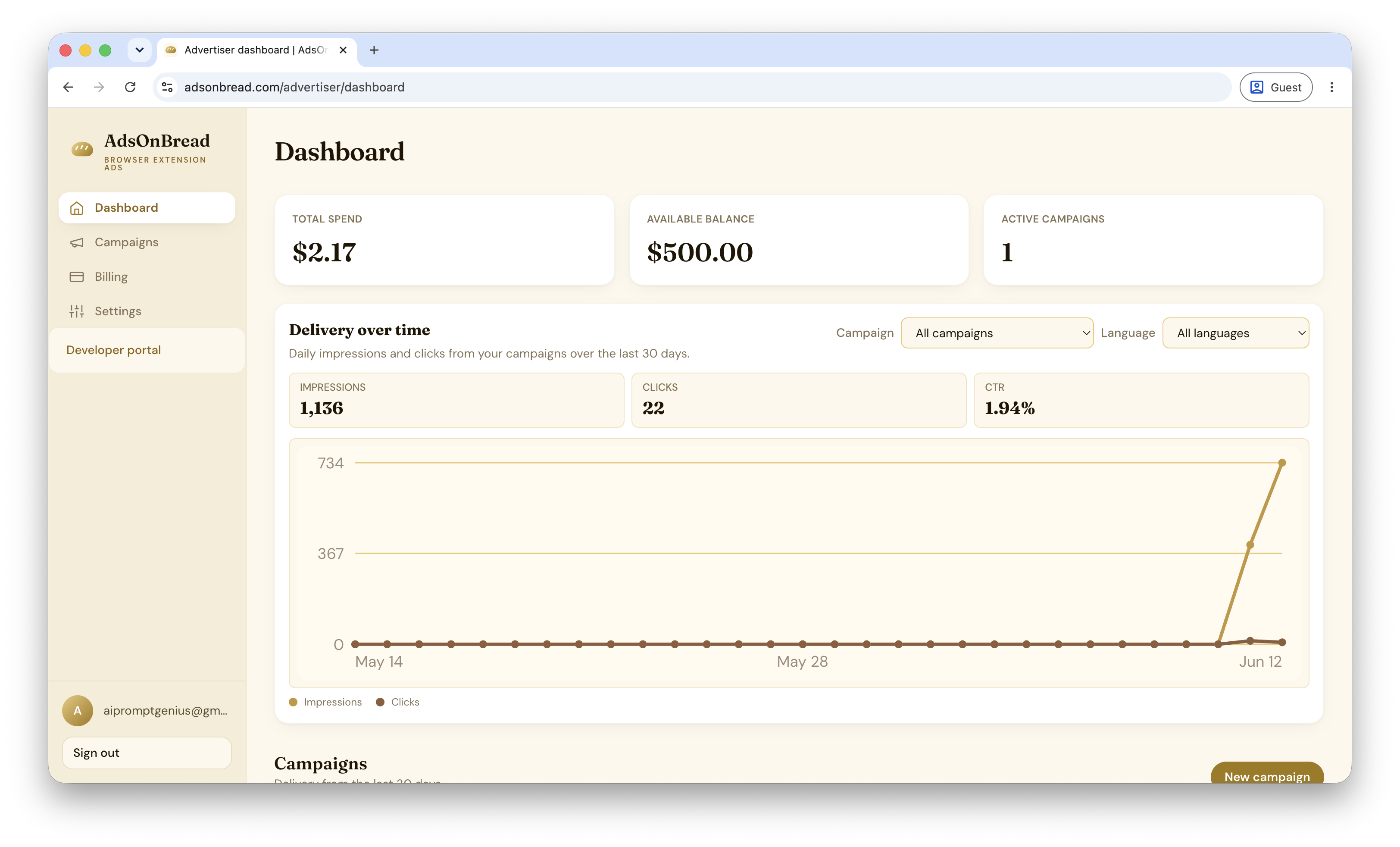Viewport: 1400px width, 847px height.
Task: Click the user avatar with letter A
Action: point(77,711)
